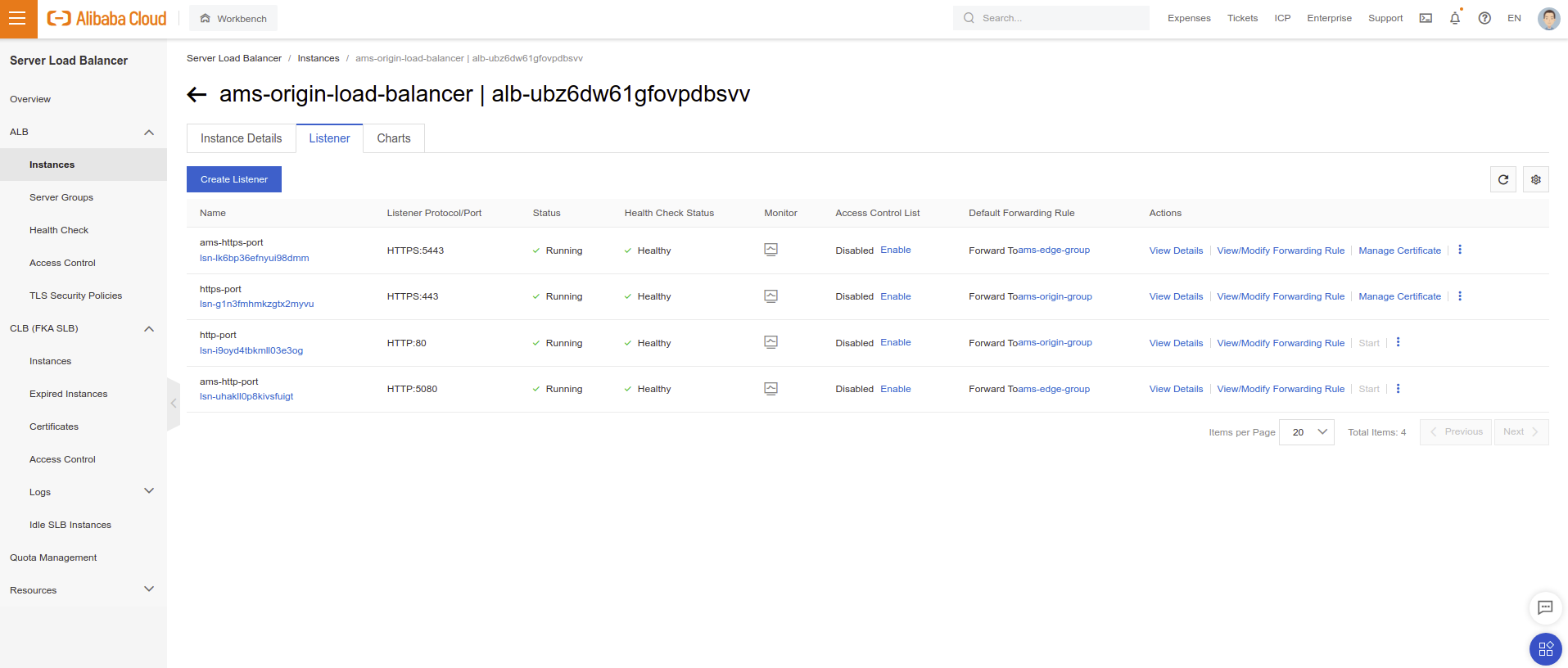This screenshot has width=1568, height=668.
Task: Open Quota Management
Action: point(53,557)
